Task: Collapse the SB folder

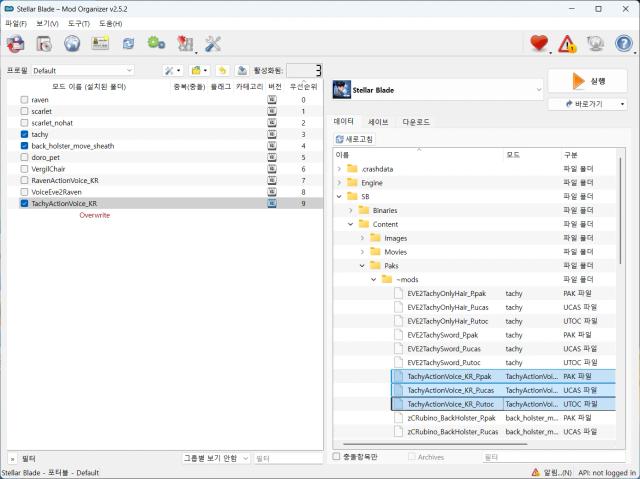Action: (x=339, y=196)
